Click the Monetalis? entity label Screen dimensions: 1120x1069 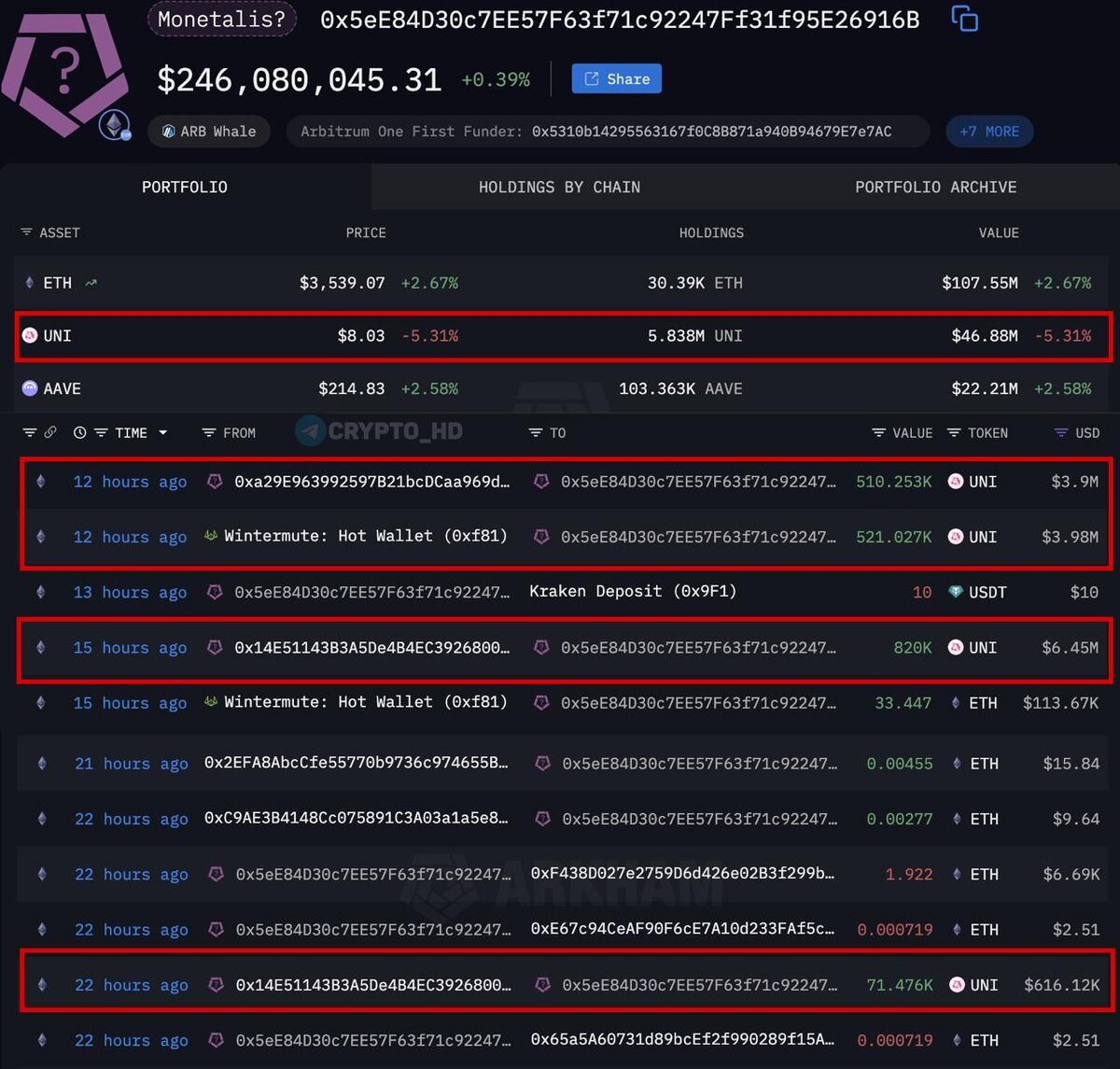(x=222, y=19)
